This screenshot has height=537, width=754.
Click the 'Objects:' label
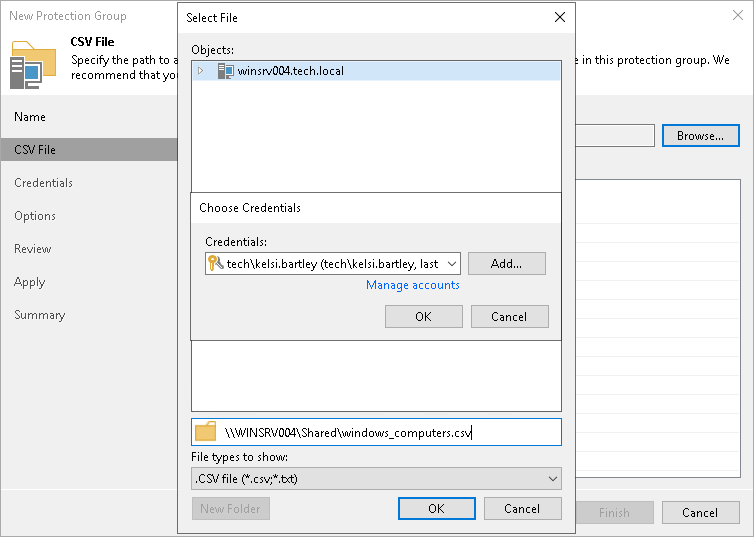(213, 50)
